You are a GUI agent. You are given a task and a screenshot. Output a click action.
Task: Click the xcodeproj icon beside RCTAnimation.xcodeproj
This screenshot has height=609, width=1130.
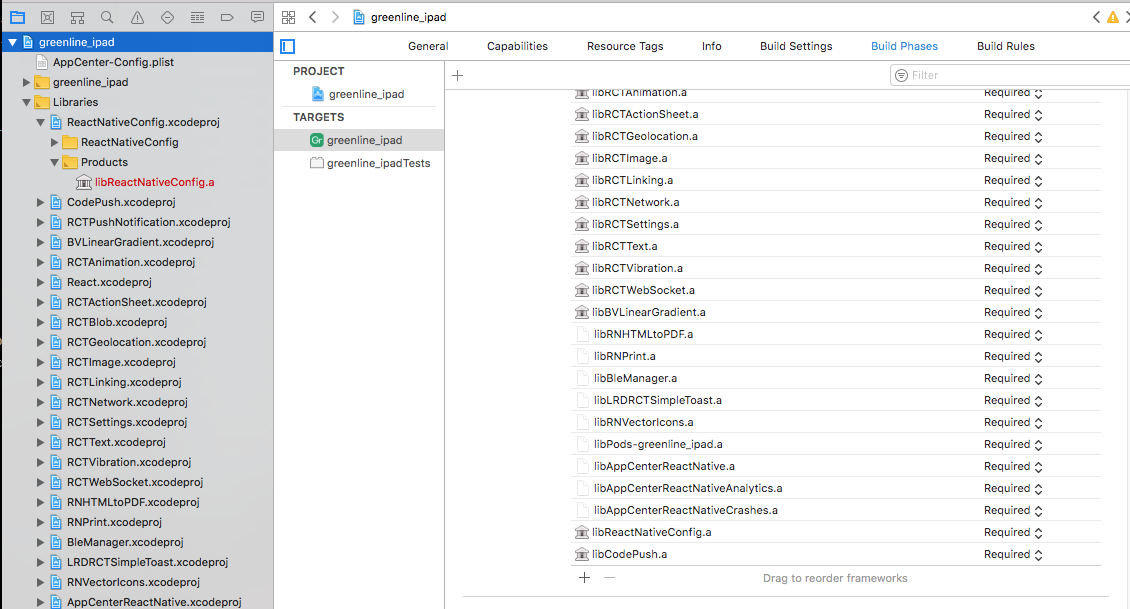[x=55, y=262]
